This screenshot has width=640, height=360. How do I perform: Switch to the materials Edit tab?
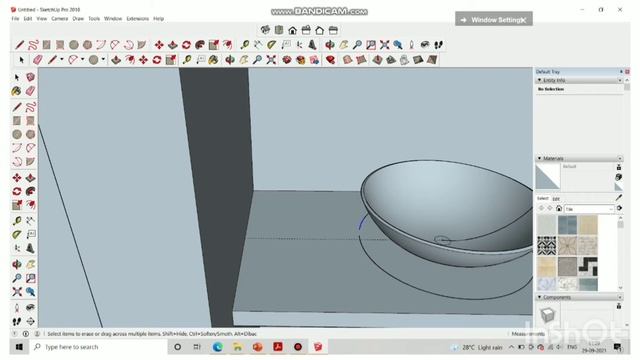(556, 199)
